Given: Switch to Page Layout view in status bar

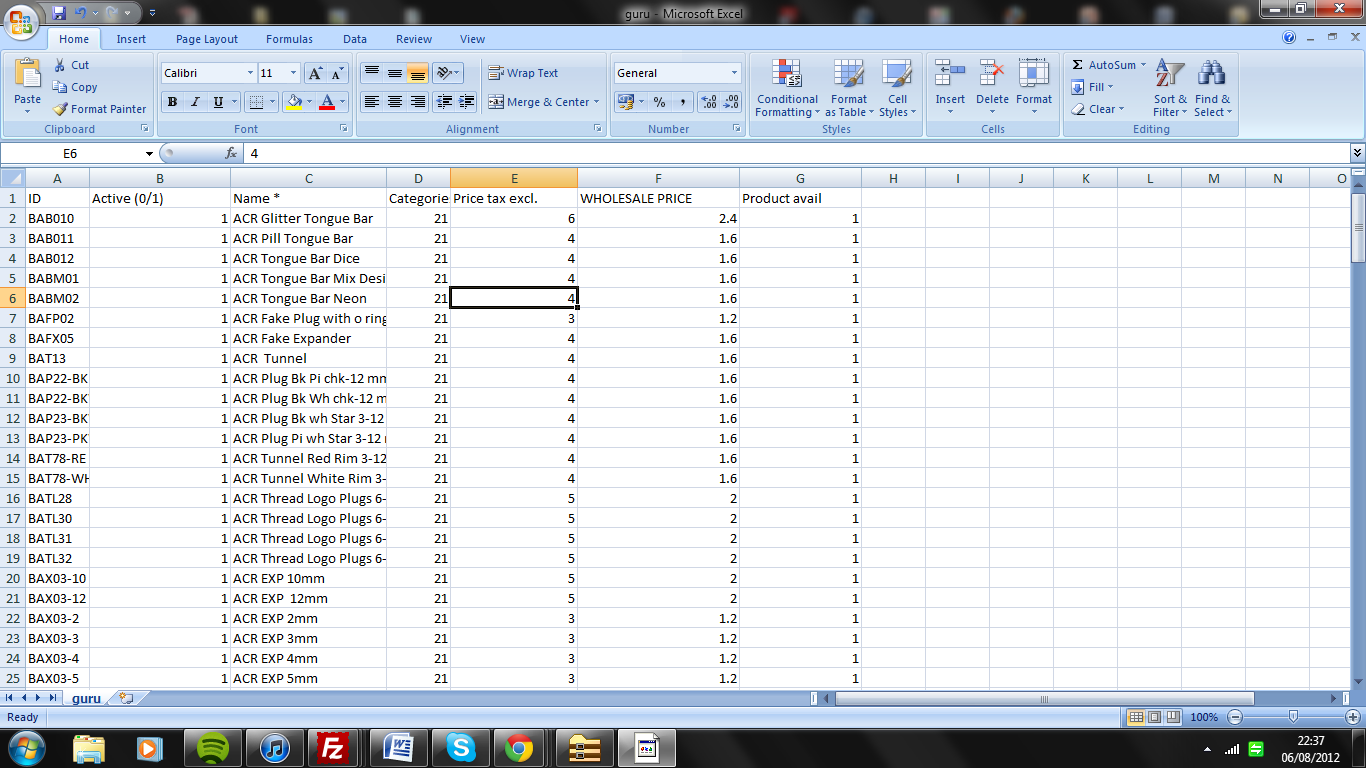Looking at the screenshot, I should (x=1155, y=717).
